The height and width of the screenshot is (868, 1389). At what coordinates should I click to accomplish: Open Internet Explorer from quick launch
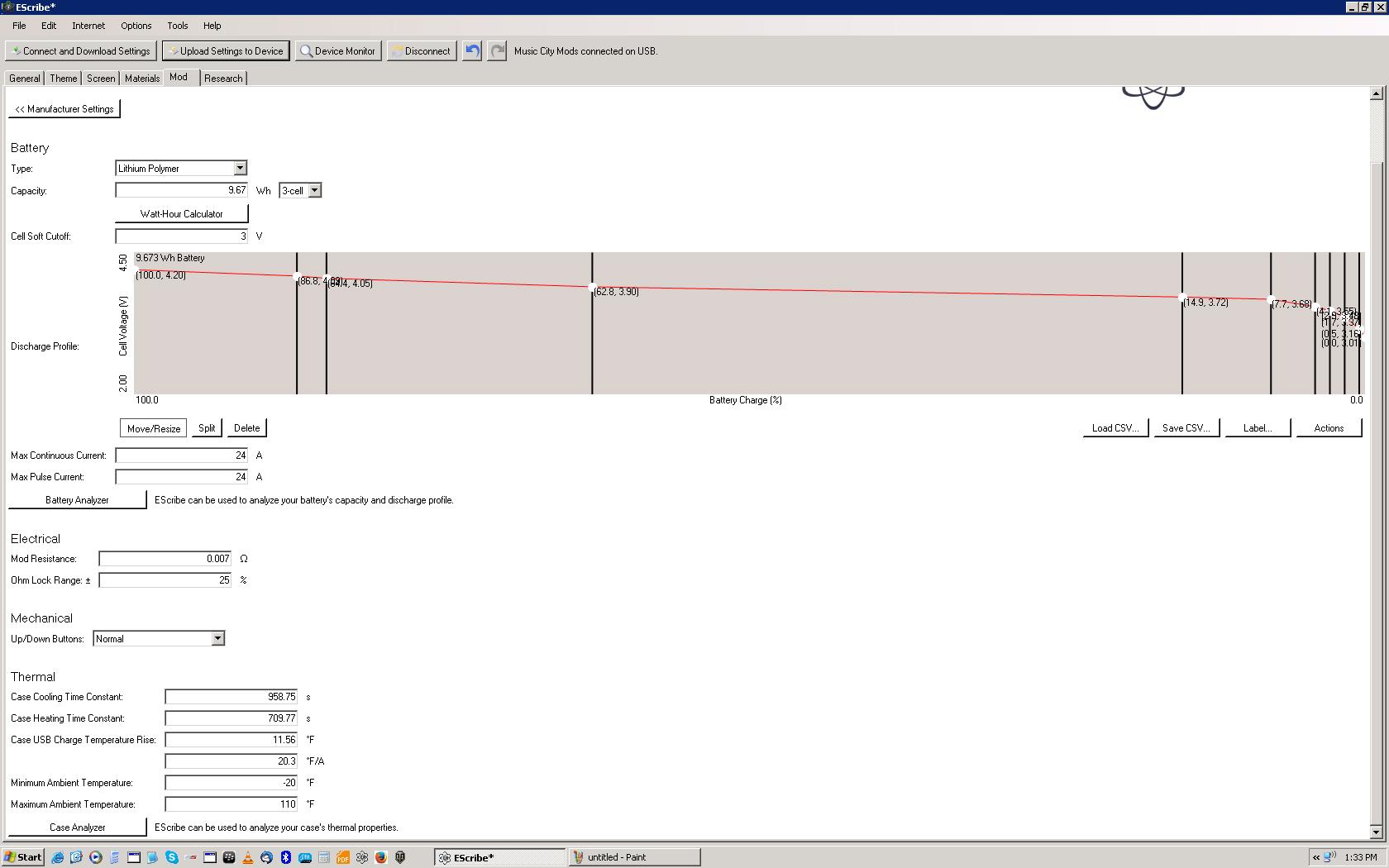coord(57,857)
